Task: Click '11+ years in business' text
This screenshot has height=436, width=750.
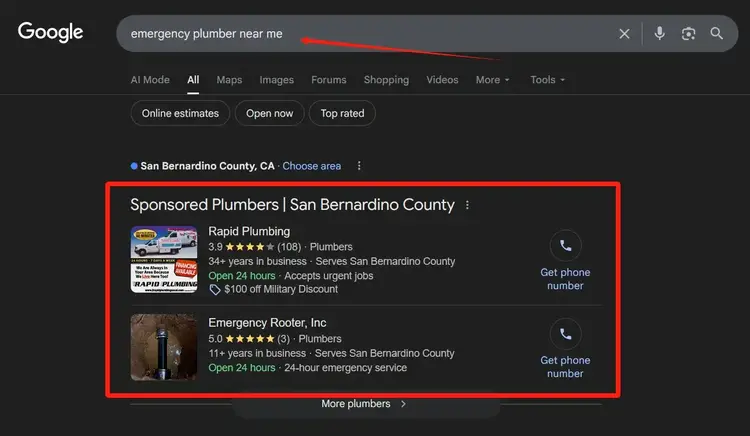Action: 257,353
